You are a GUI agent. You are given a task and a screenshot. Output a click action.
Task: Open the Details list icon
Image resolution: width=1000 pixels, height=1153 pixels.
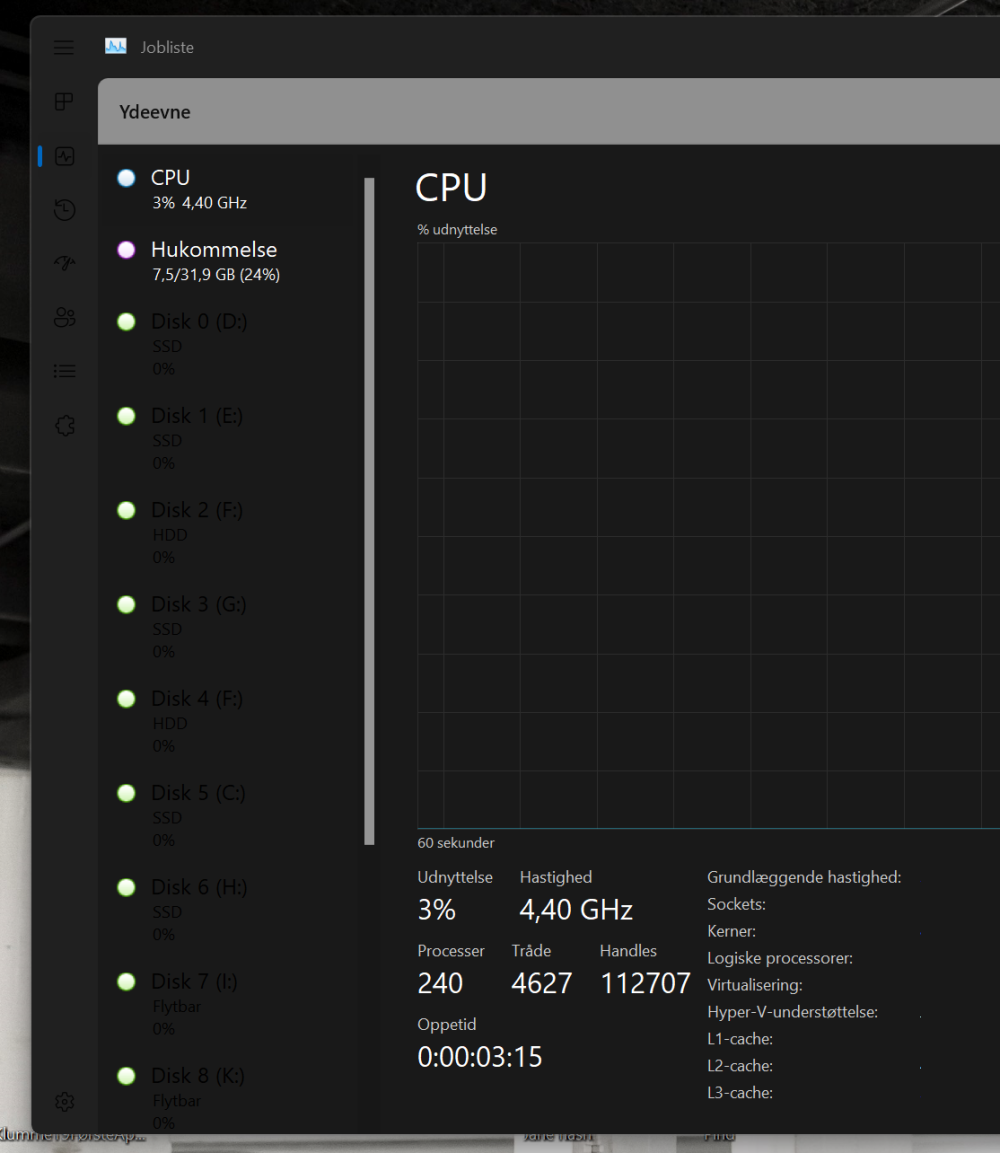(64, 371)
